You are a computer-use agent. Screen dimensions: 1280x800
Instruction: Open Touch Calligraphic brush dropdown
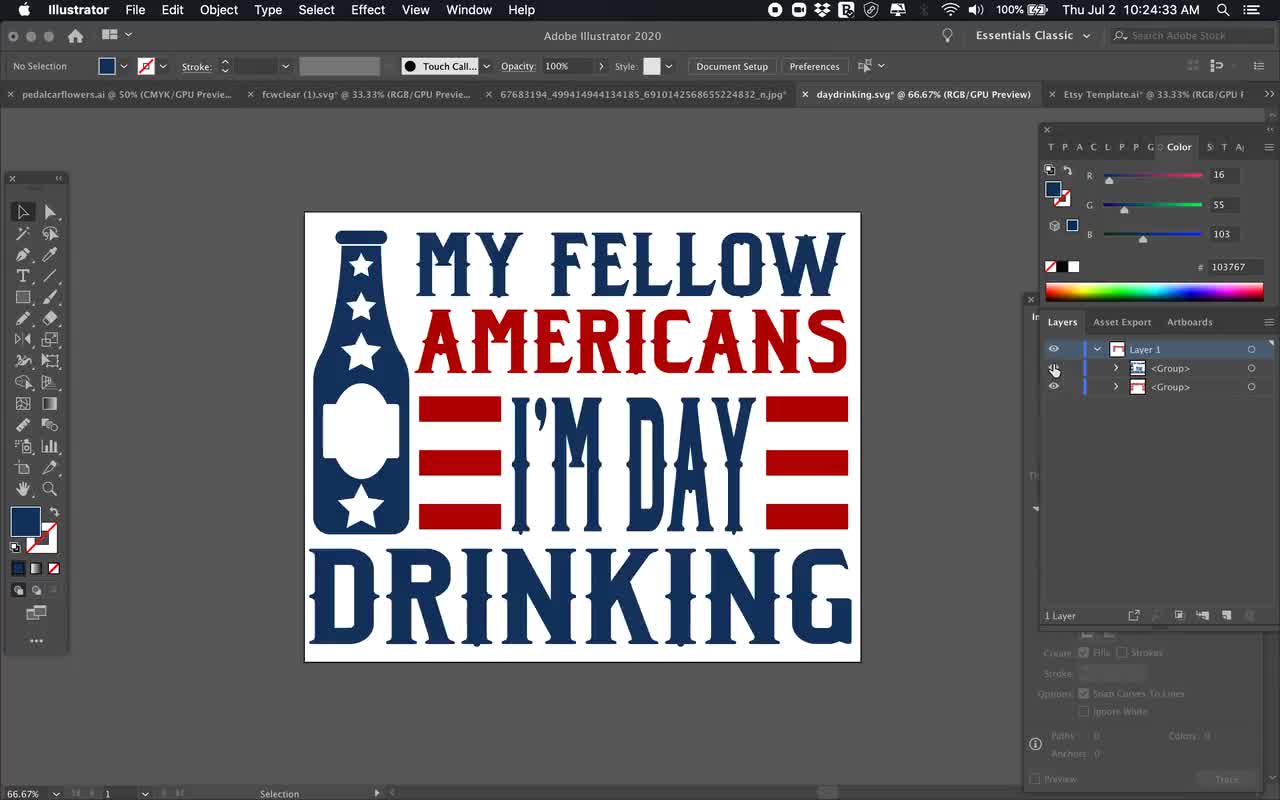(486, 66)
